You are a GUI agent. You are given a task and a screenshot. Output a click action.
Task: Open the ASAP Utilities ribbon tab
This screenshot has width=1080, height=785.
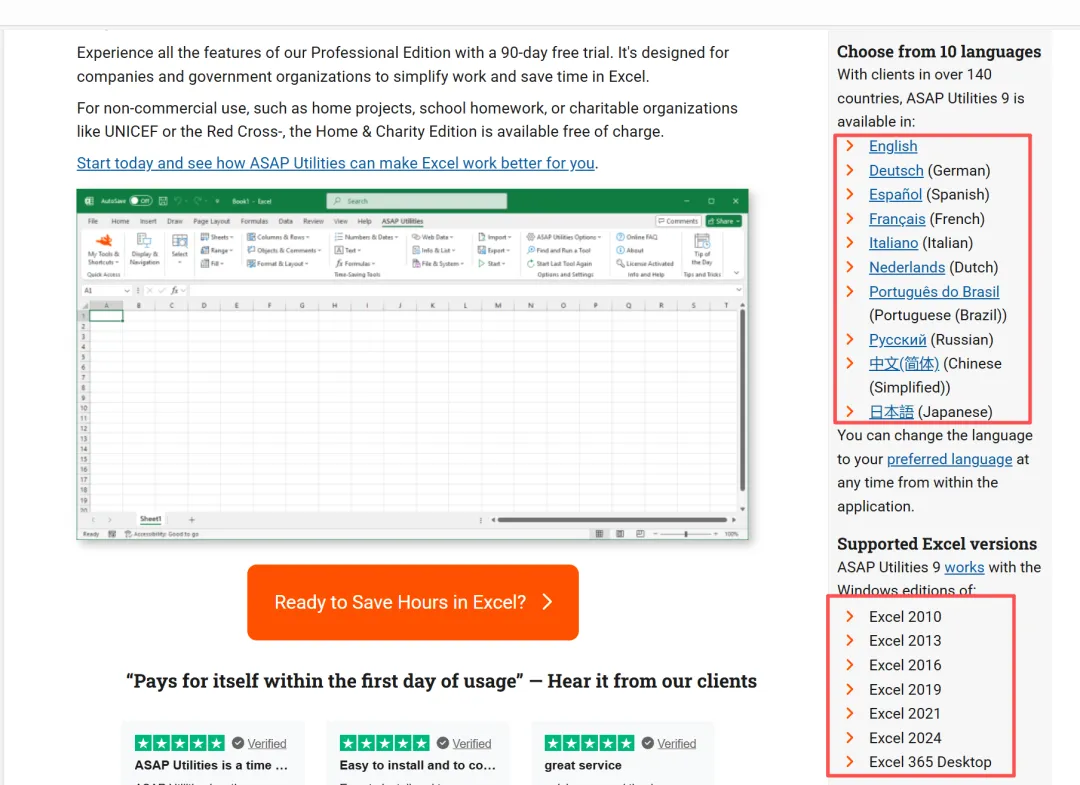(x=402, y=221)
